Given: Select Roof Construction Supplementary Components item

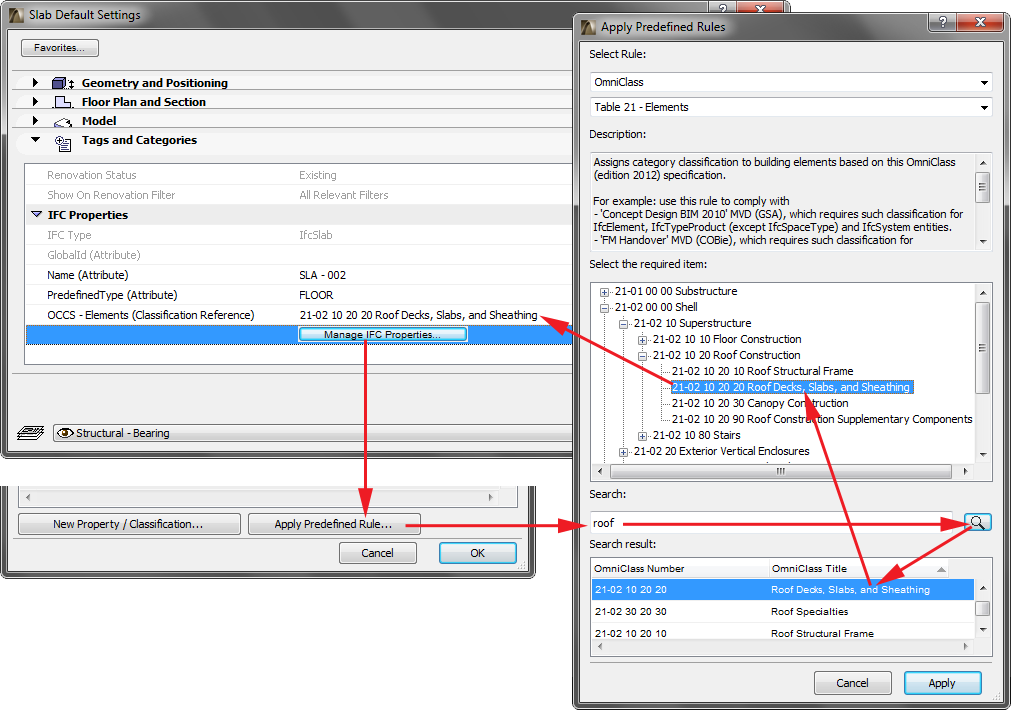Looking at the screenshot, I should tap(822, 419).
